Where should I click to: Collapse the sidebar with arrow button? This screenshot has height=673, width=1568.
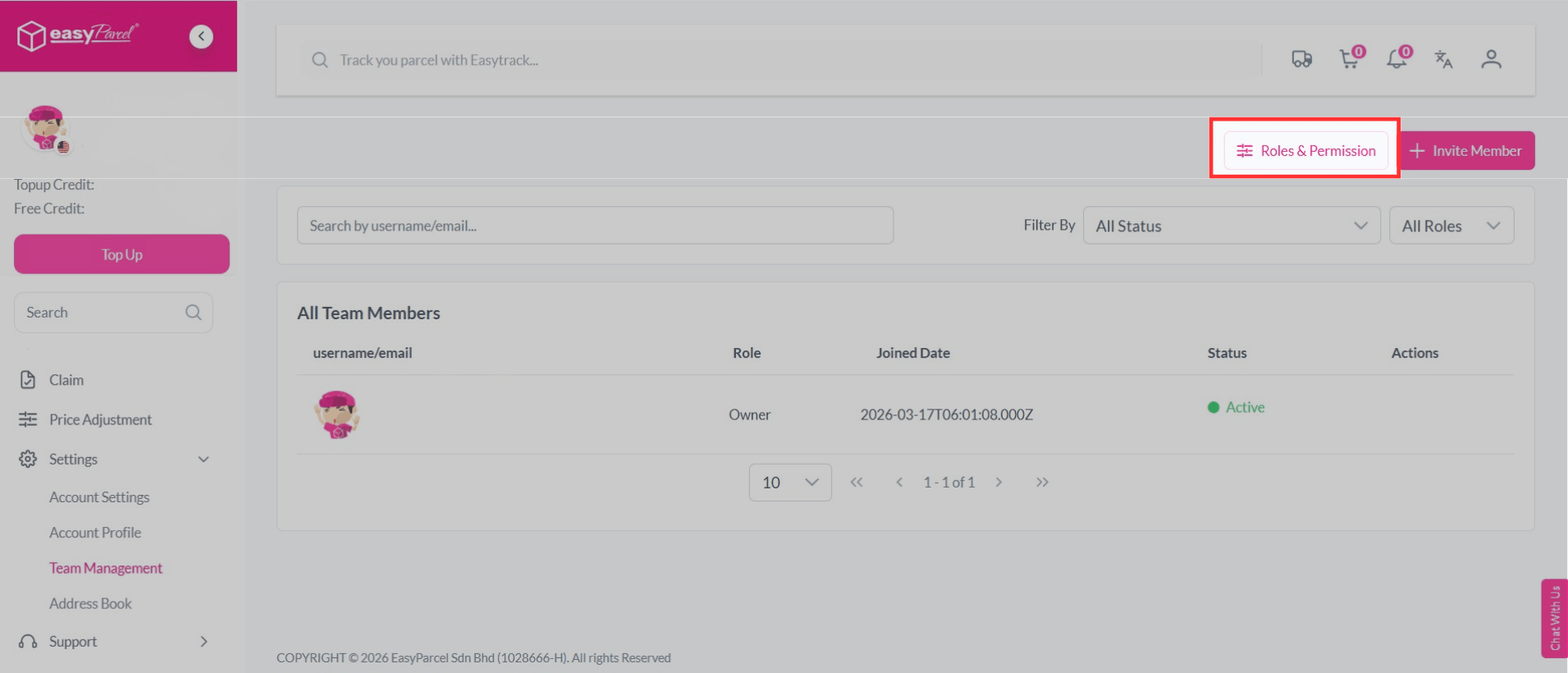click(201, 36)
